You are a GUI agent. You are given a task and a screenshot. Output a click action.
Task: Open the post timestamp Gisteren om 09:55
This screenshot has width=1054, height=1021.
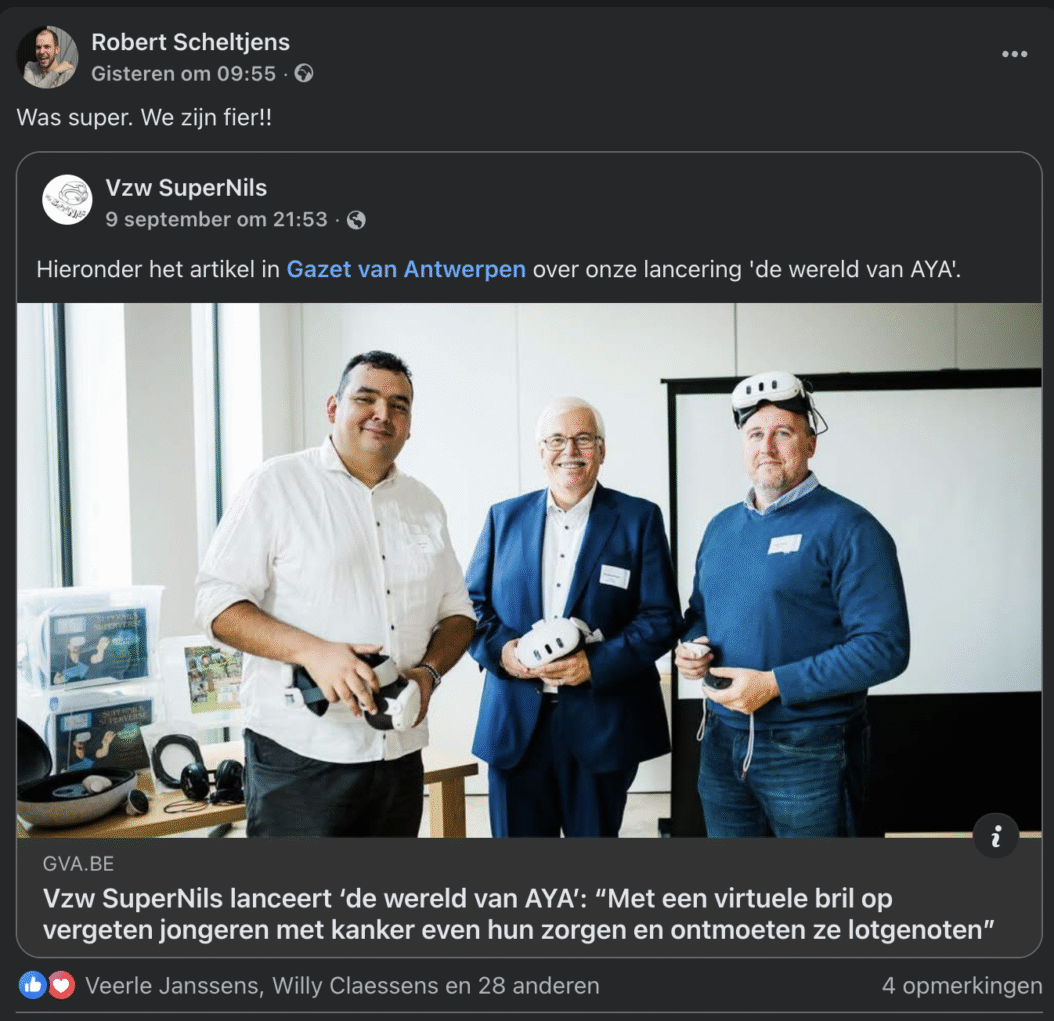point(184,73)
